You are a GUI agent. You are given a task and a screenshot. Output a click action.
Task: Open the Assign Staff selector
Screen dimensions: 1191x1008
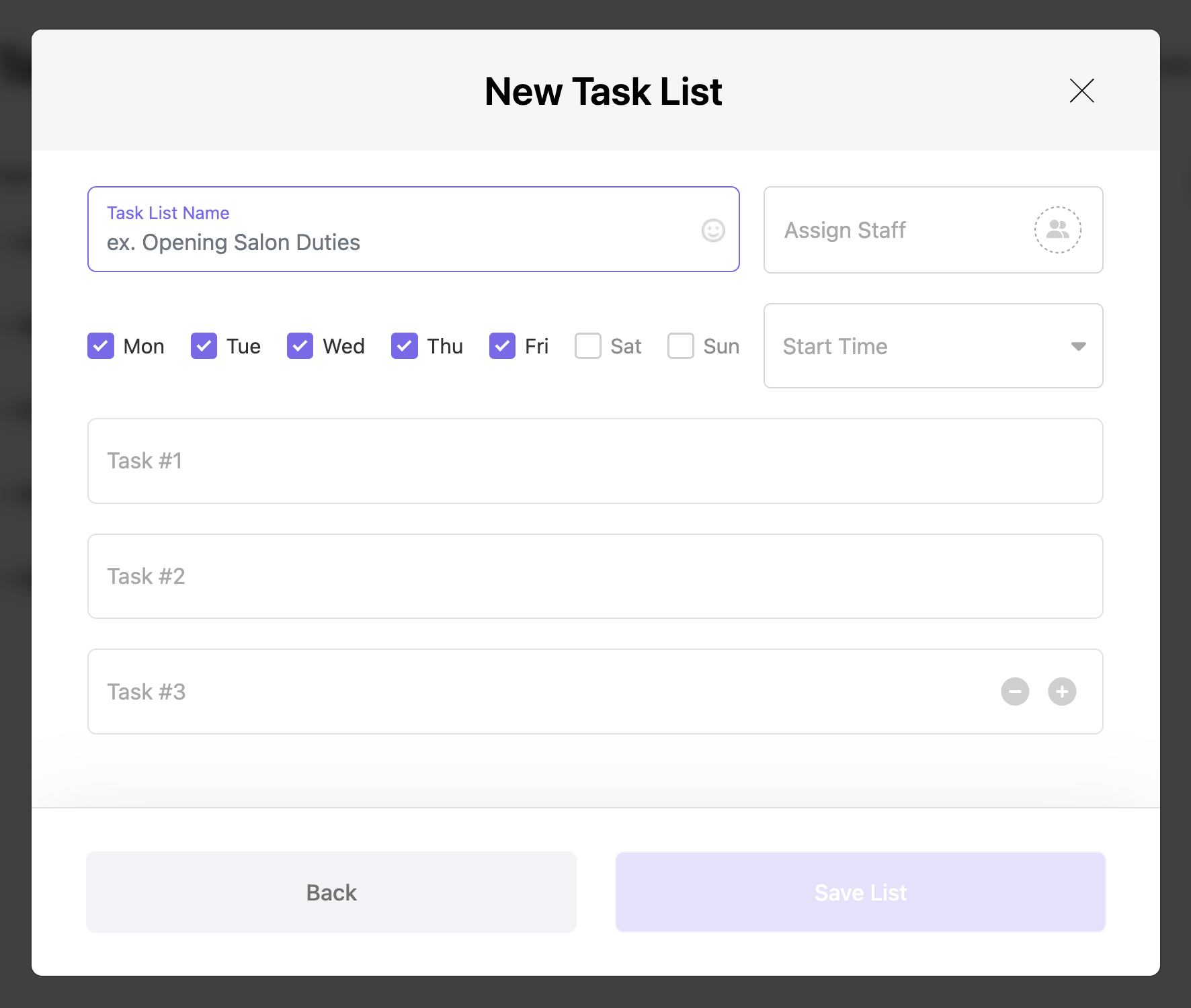click(x=933, y=230)
